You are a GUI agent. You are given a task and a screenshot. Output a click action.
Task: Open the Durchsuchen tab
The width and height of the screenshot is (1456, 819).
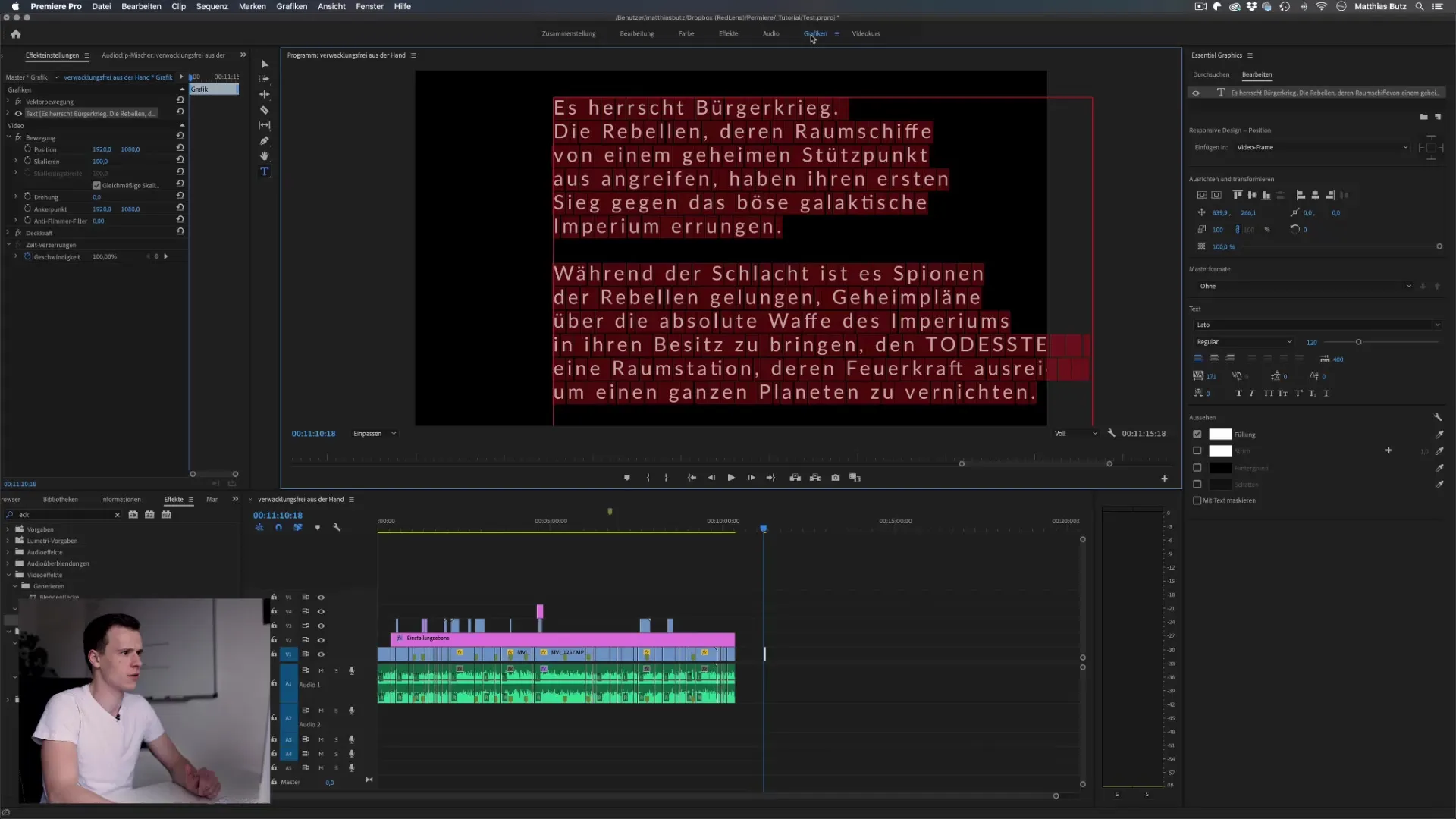pos(1211,74)
